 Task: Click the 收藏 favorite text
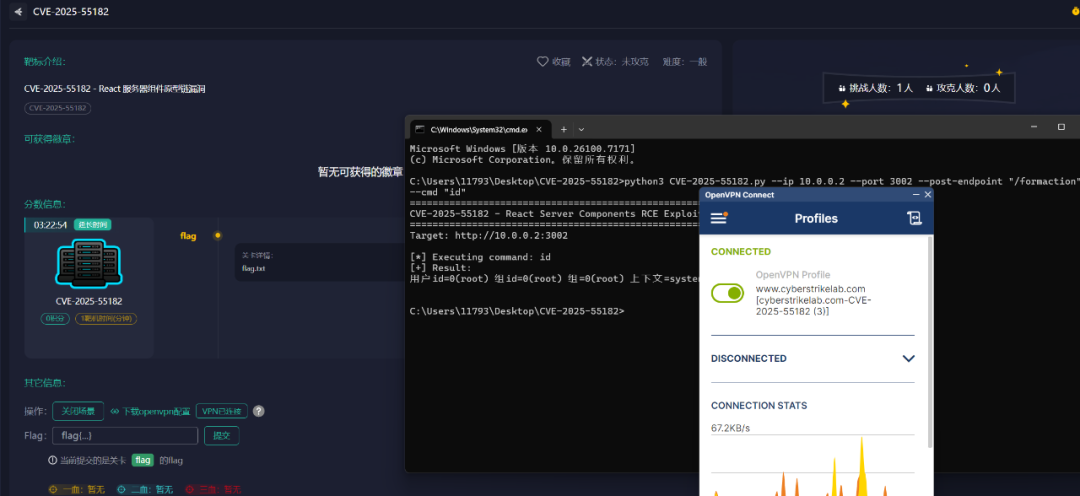(561, 62)
